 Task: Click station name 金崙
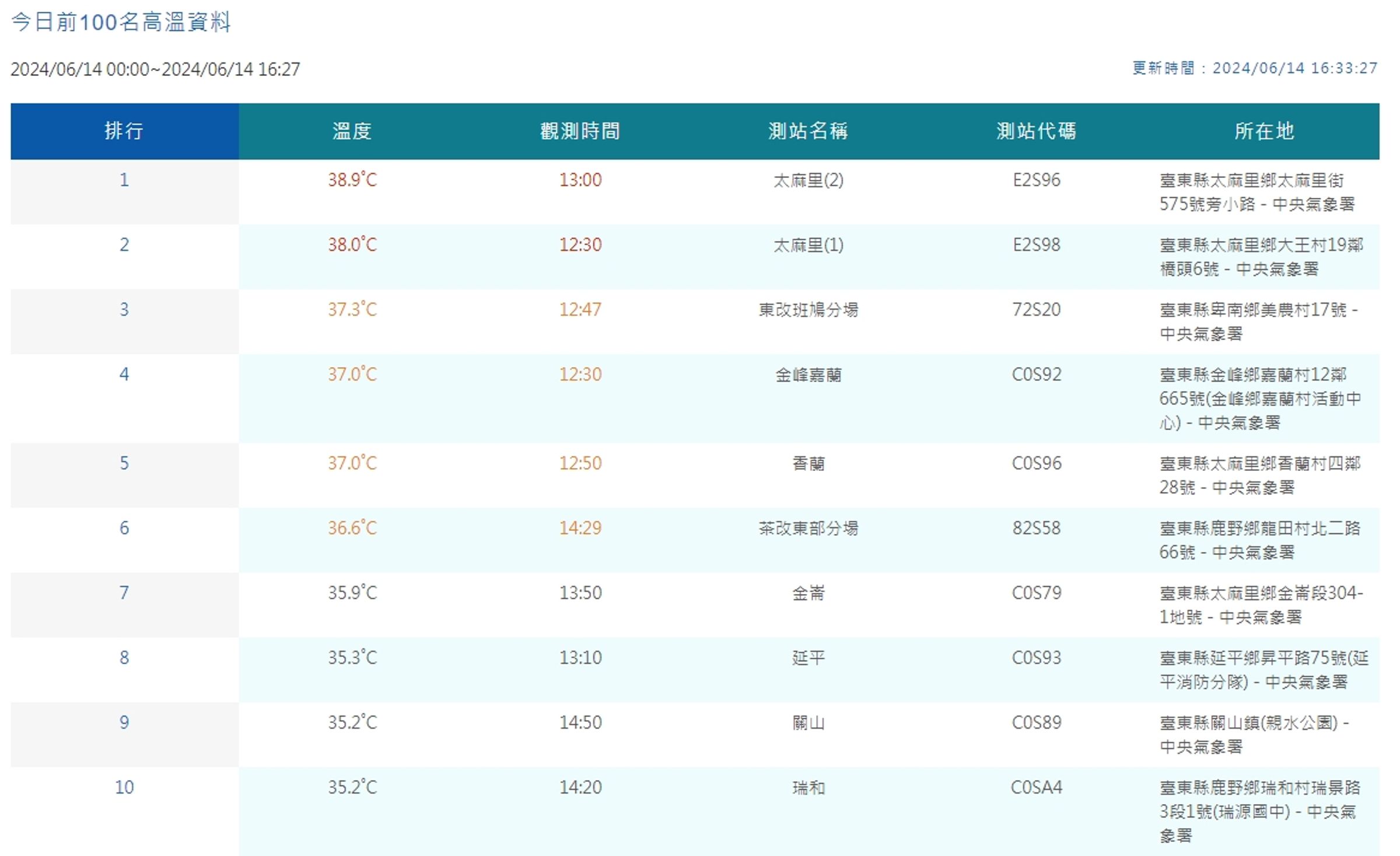(x=808, y=593)
